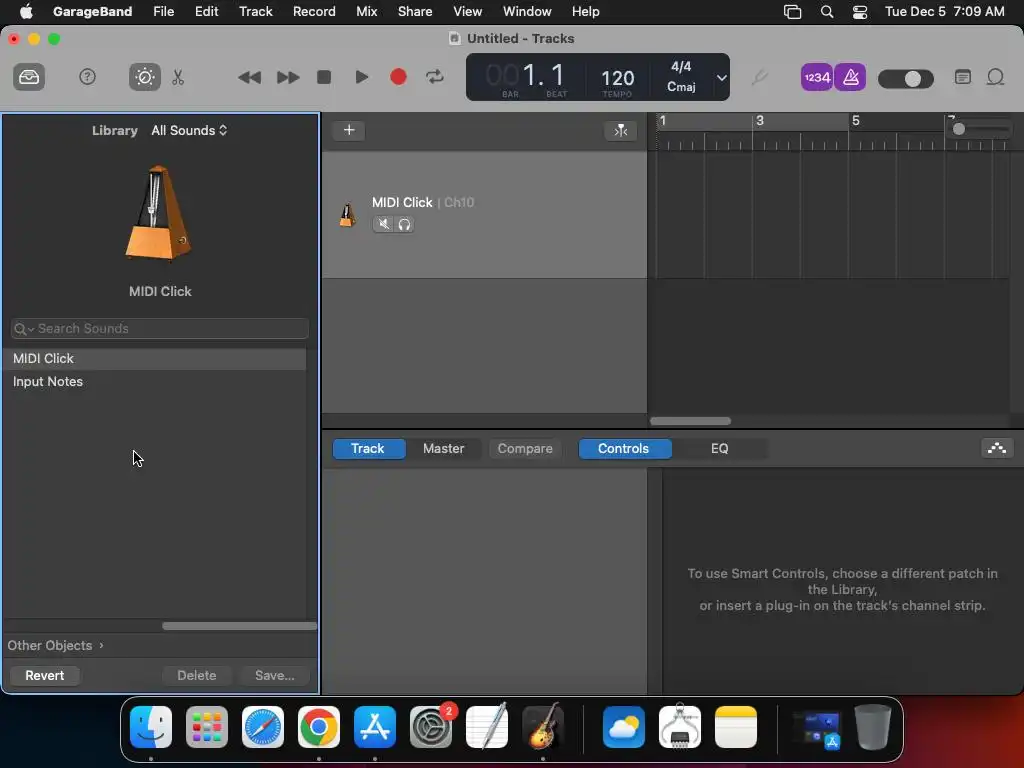
Task: Open the Track menu
Action: coord(255,11)
